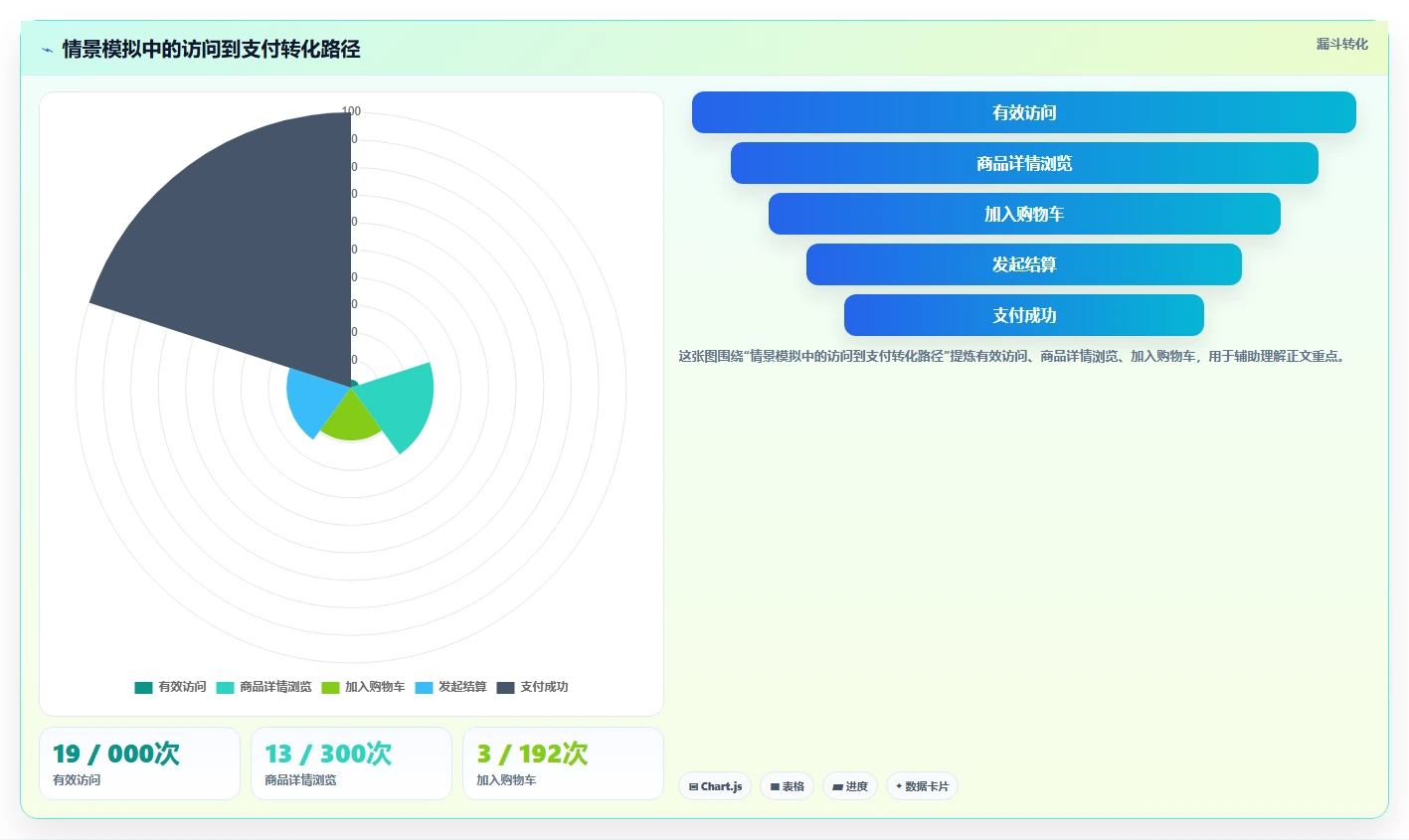1409x840 pixels.
Task: Click the 进度 tag
Action: click(x=850, y=786)
